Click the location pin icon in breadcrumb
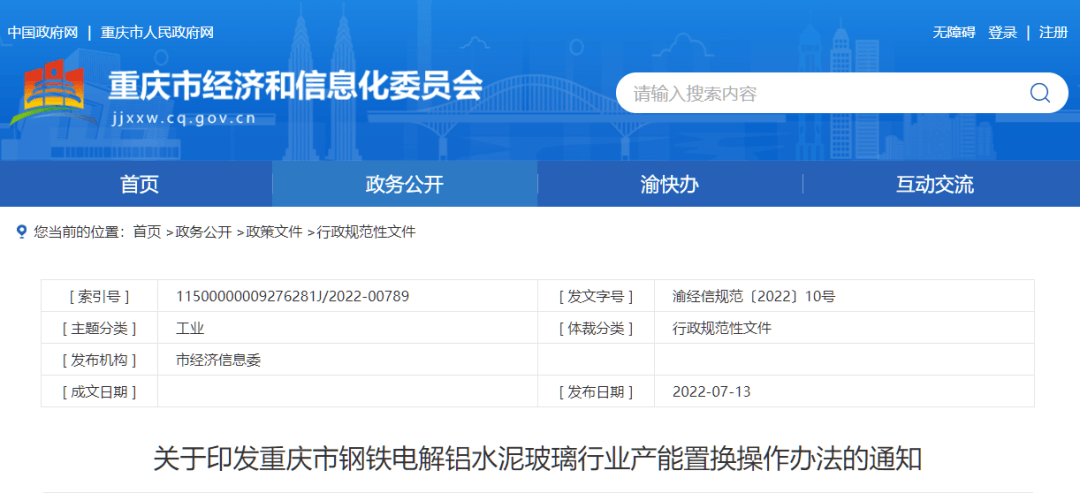 tap(22, 232)
